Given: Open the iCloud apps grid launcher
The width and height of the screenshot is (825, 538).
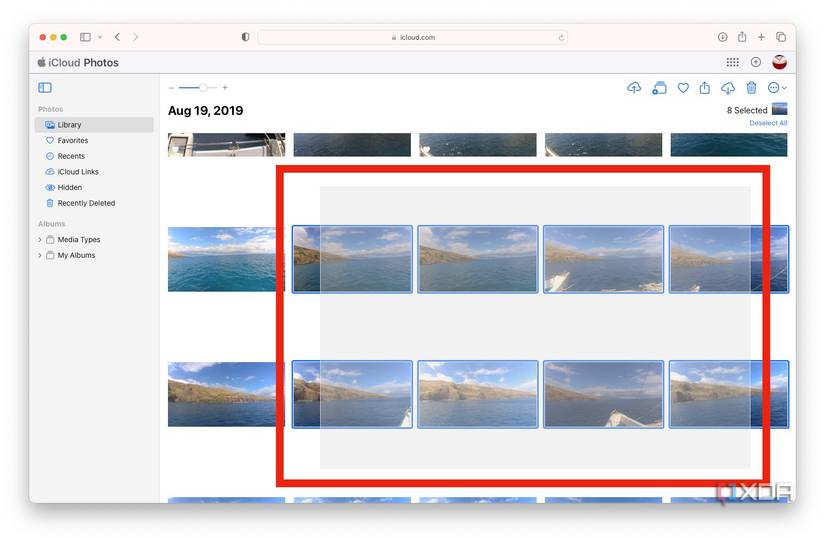Looking at the screenshot, I should click(x=732, y=62).
